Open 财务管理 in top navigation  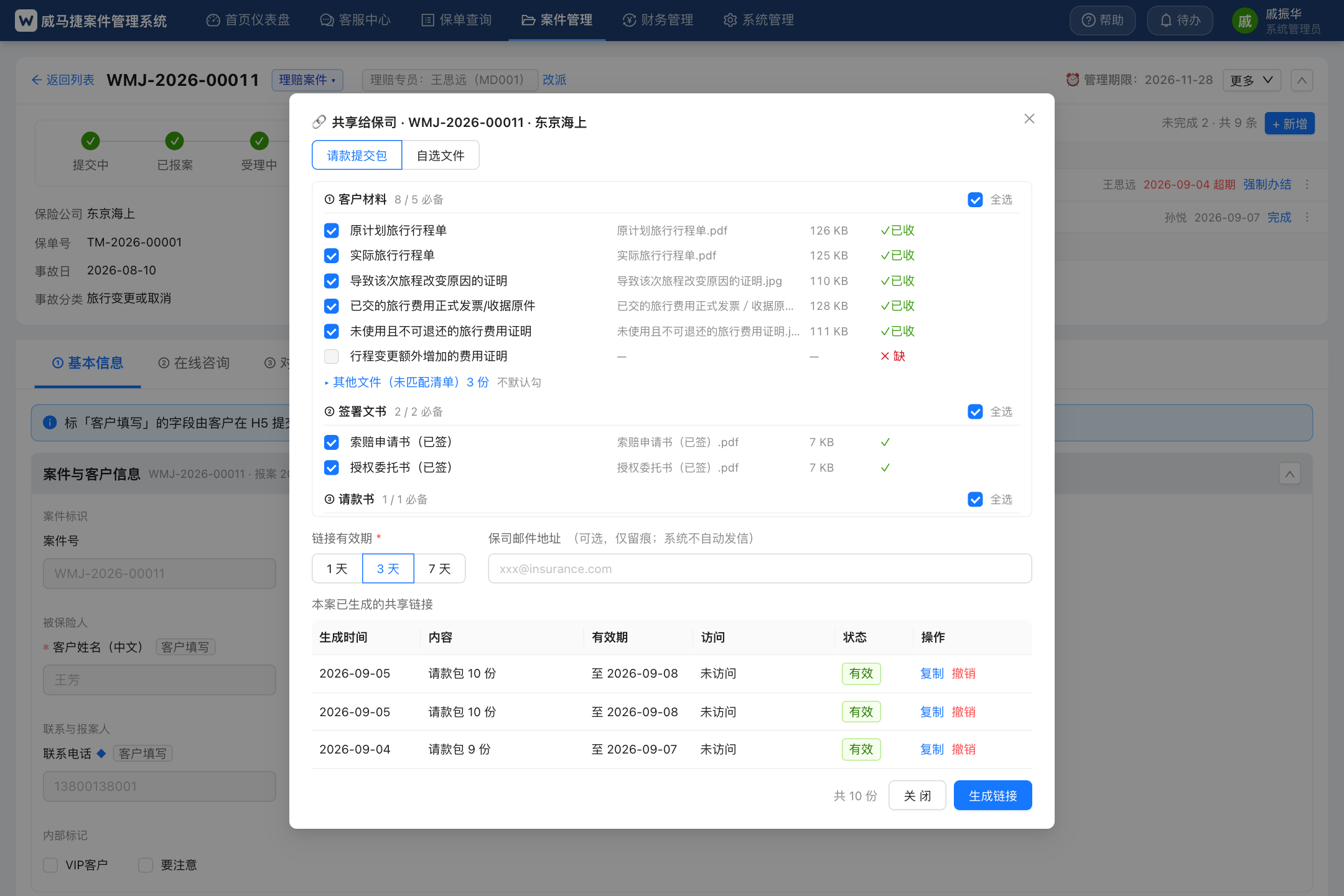pyautogui.click(x=658, y=20)
